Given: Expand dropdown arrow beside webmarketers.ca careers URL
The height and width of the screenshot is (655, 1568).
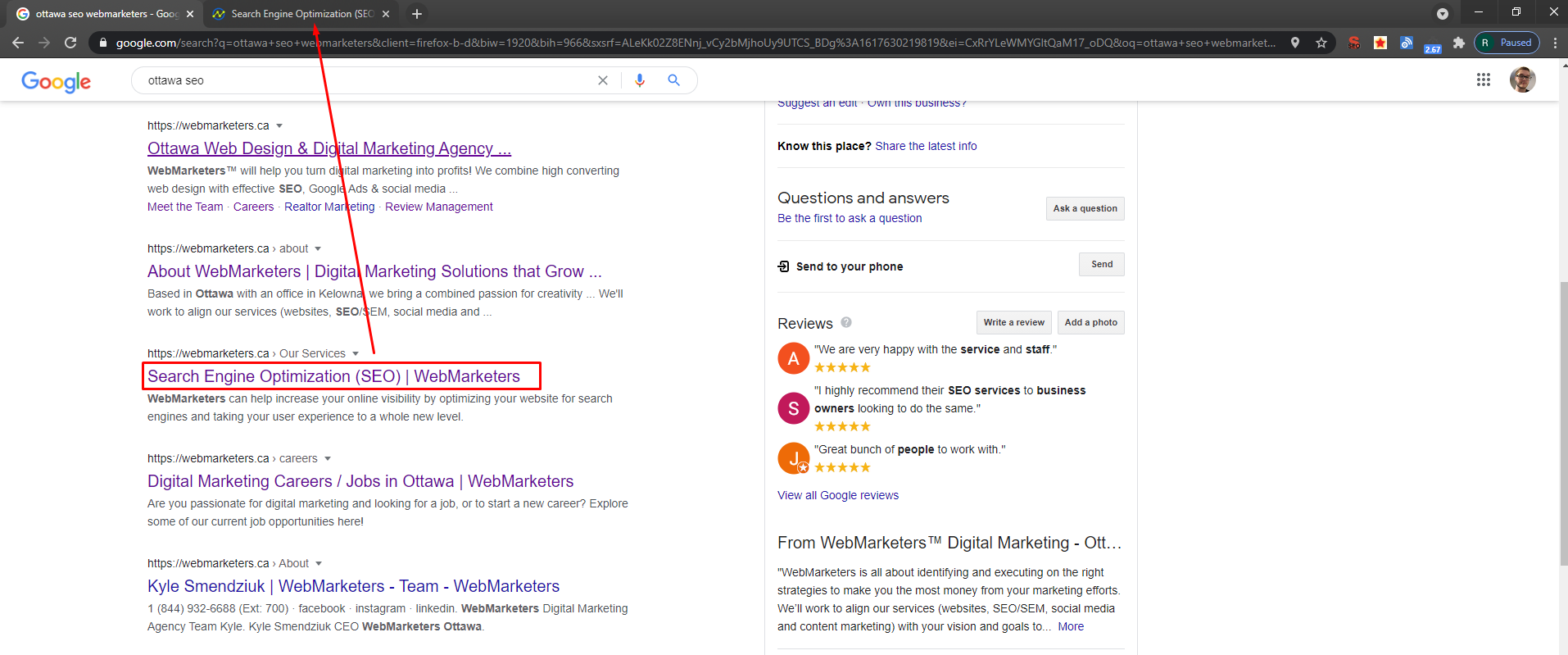Looking at the screenshot, I should click(328, 458).
